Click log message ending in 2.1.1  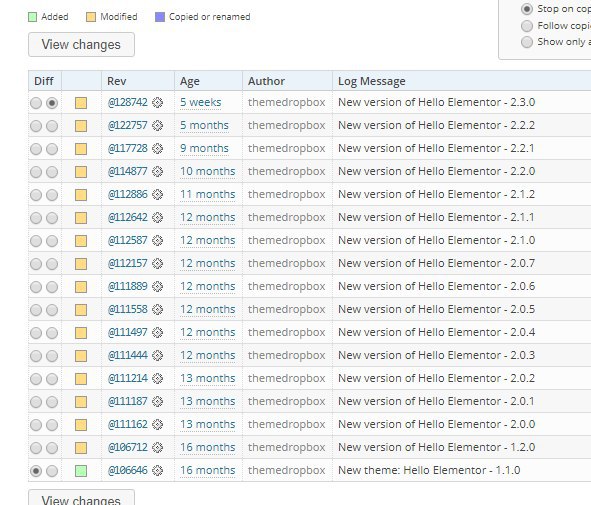pyautogui.click(x=436, y=217)
